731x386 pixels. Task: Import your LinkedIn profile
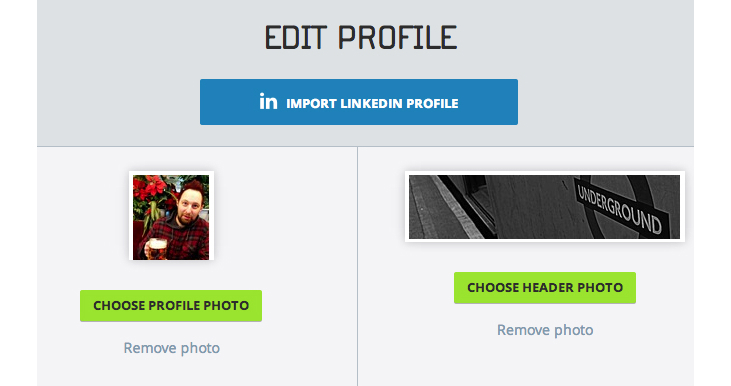click(x=359, y=102)
